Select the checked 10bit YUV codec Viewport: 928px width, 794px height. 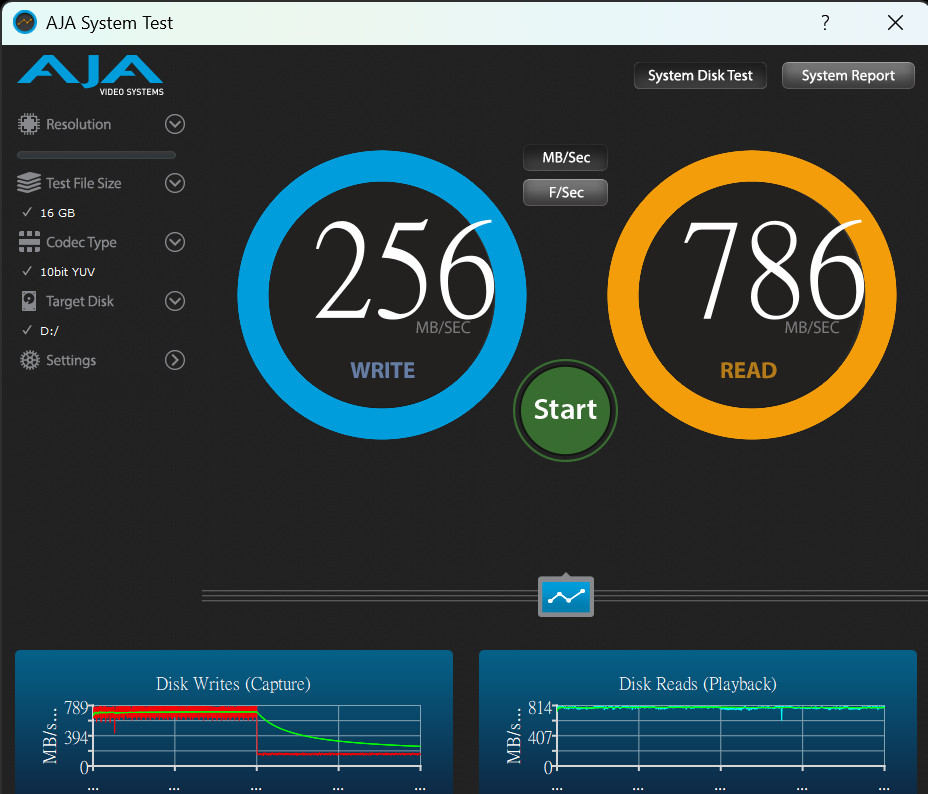pos(59,272)
